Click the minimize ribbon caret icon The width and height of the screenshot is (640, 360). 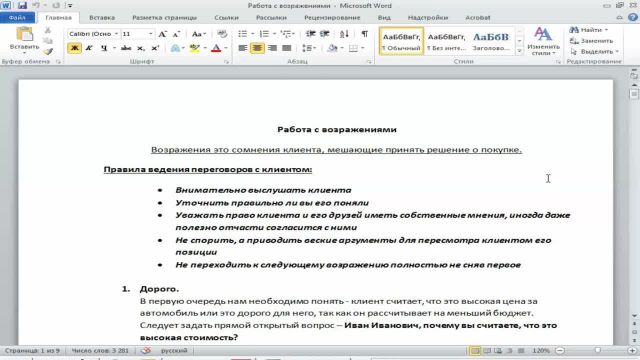(x=619, y=18)
